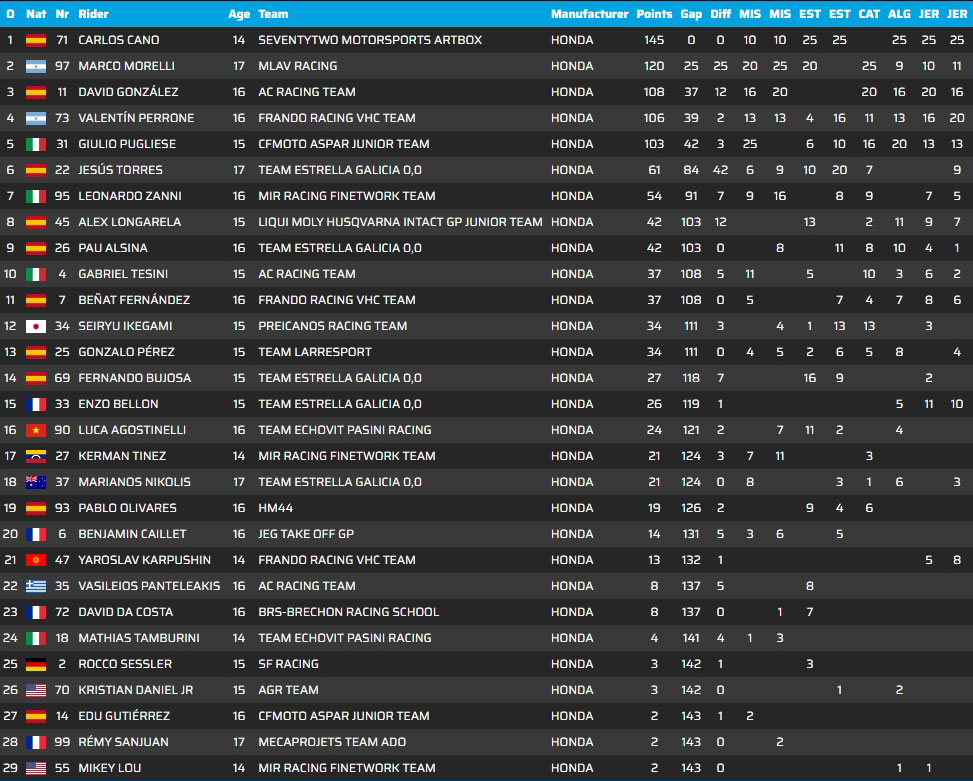This screenshot has height=781, width=973.
Task: Click the US flag beside Mikey Lou
Action: (36, 768)
